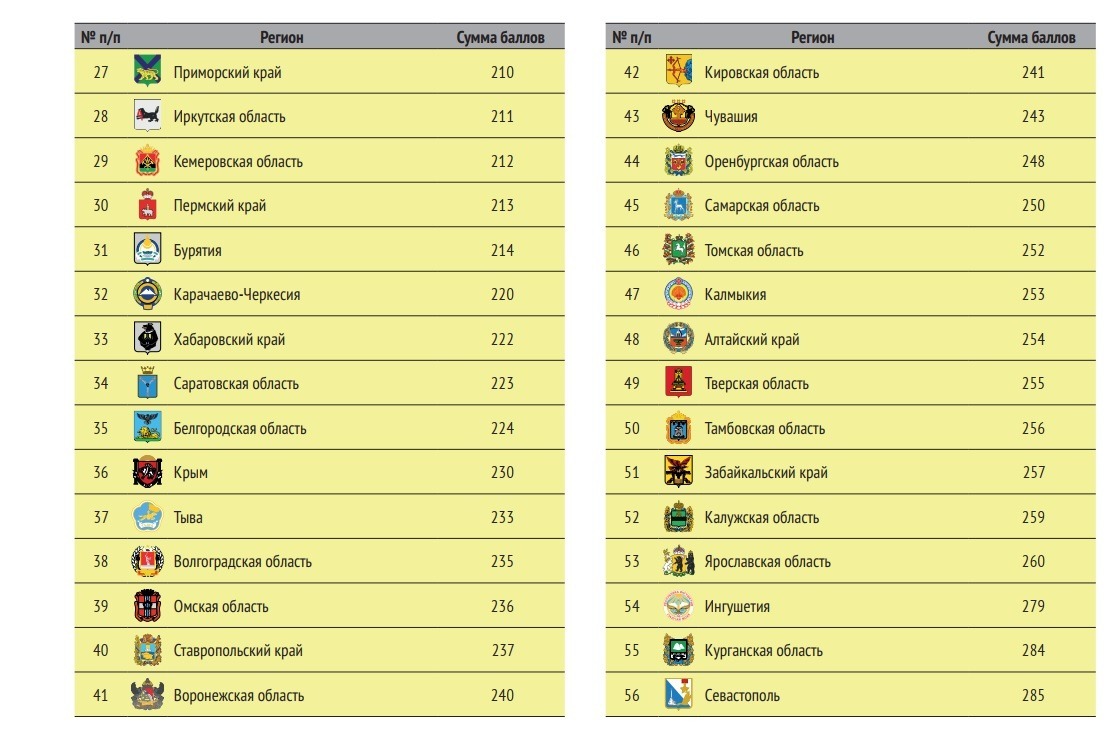Click the Оренбургская область region name
The image size is (1117, 729).
(771, 161)
